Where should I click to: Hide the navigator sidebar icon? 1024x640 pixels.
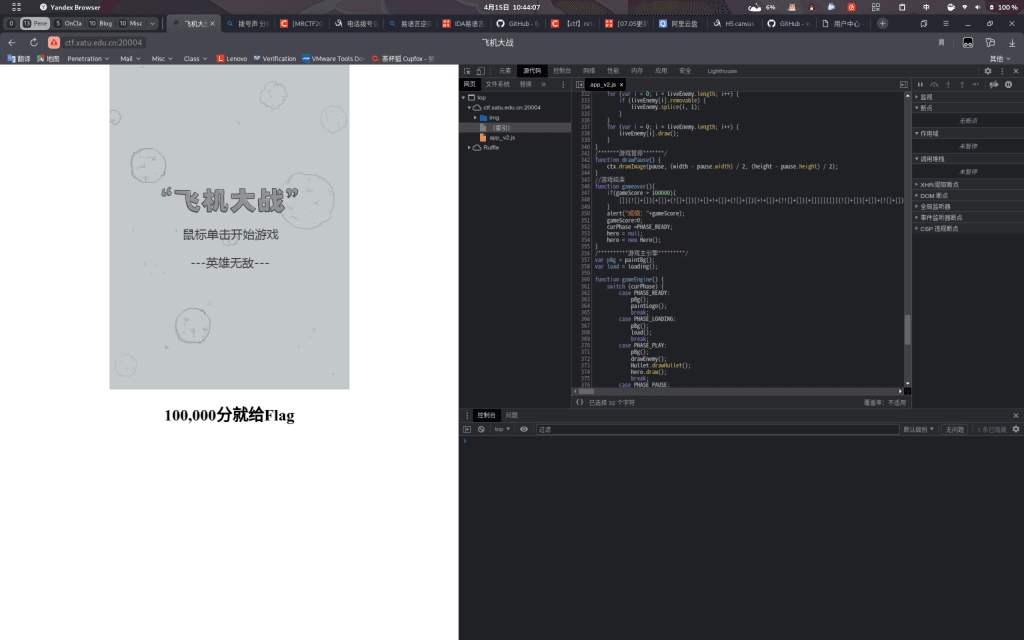(579, 84)
